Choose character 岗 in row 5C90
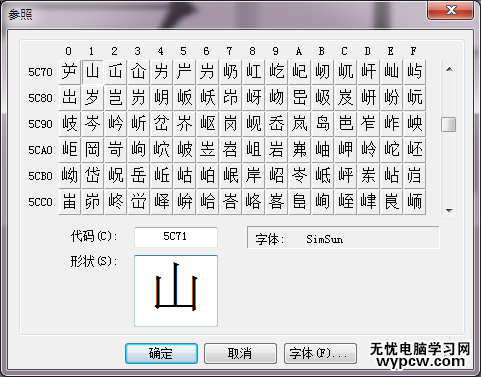The height and width of the screenshot is (377, 481). pyautogui.click(x=231, y=124)
